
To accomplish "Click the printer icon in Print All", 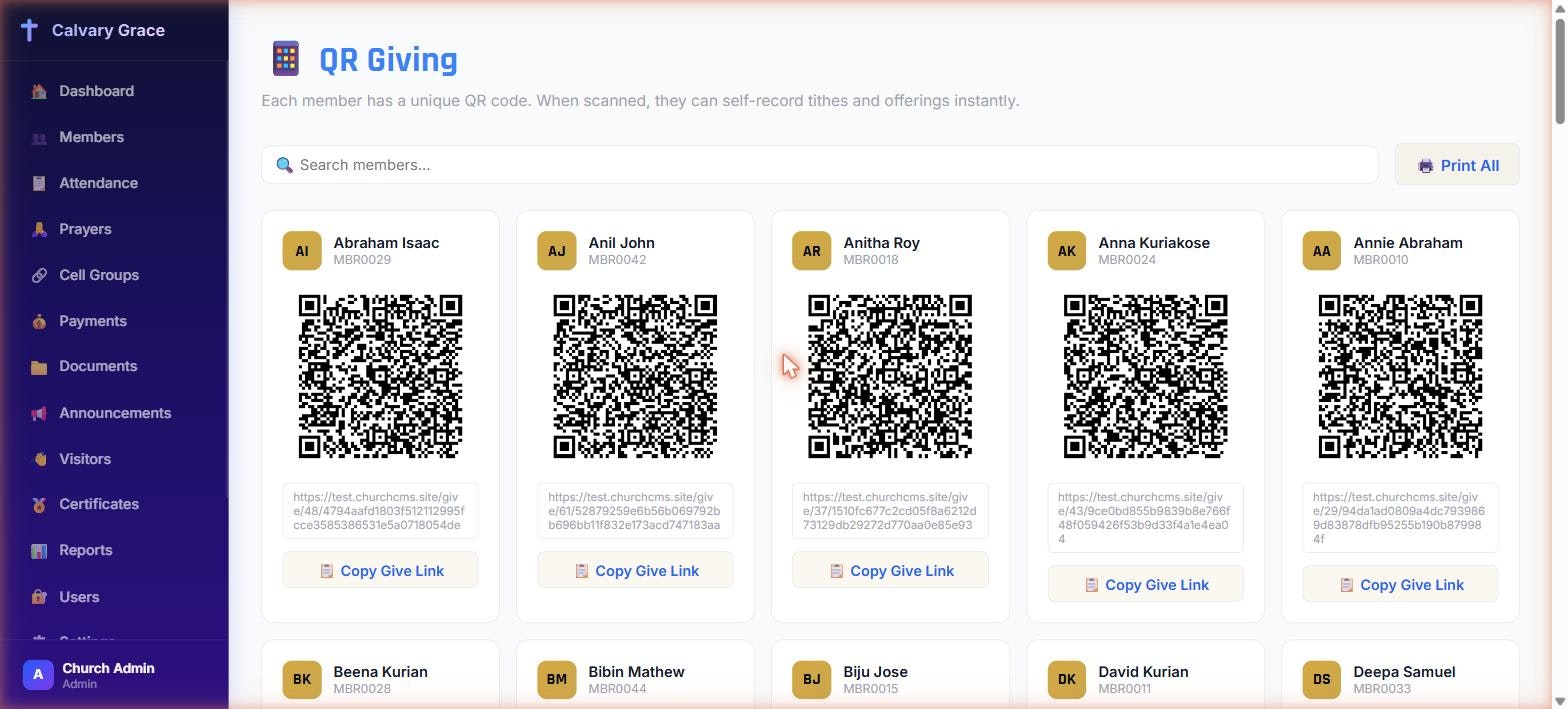I will (1425, 166).
